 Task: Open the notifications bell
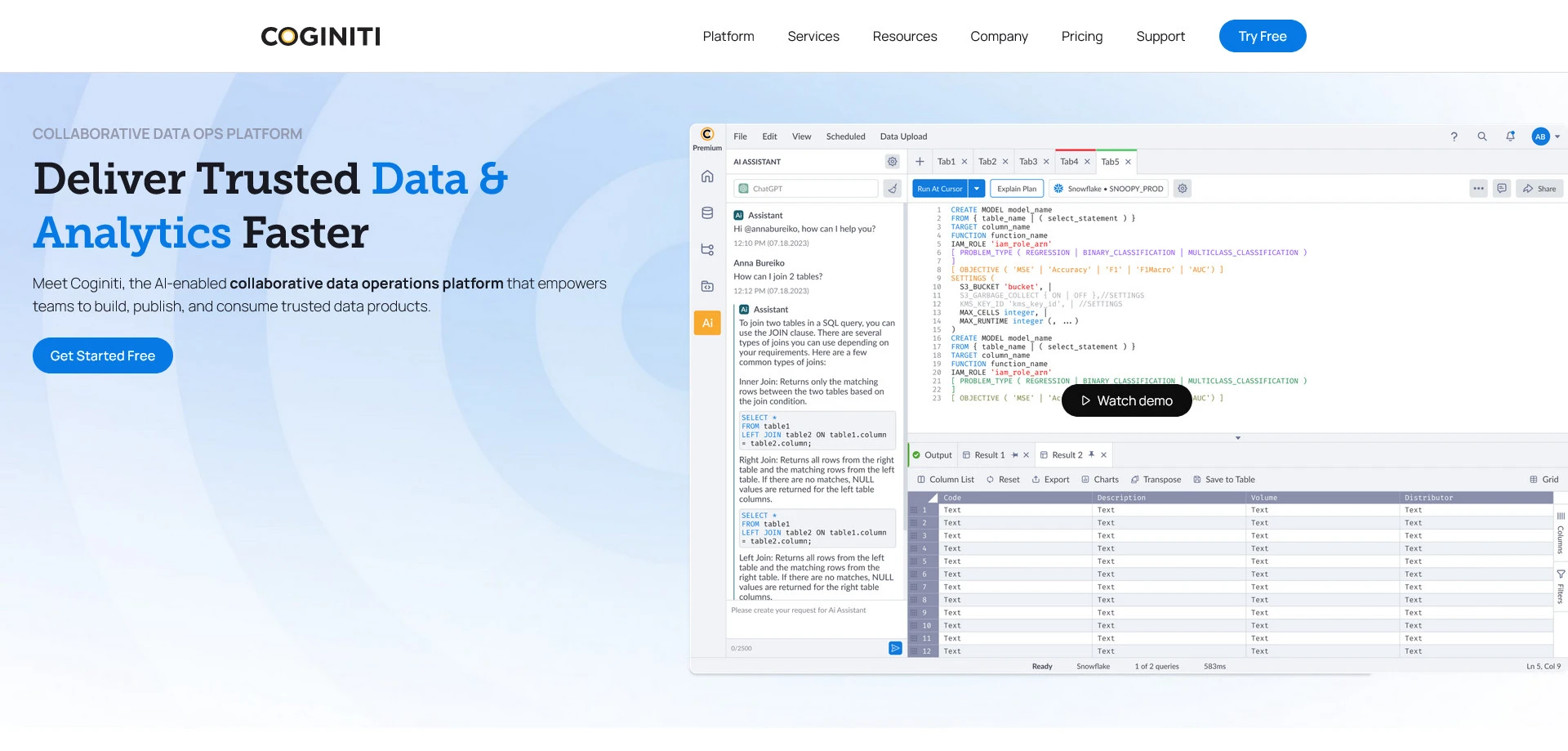[1511, 136]
